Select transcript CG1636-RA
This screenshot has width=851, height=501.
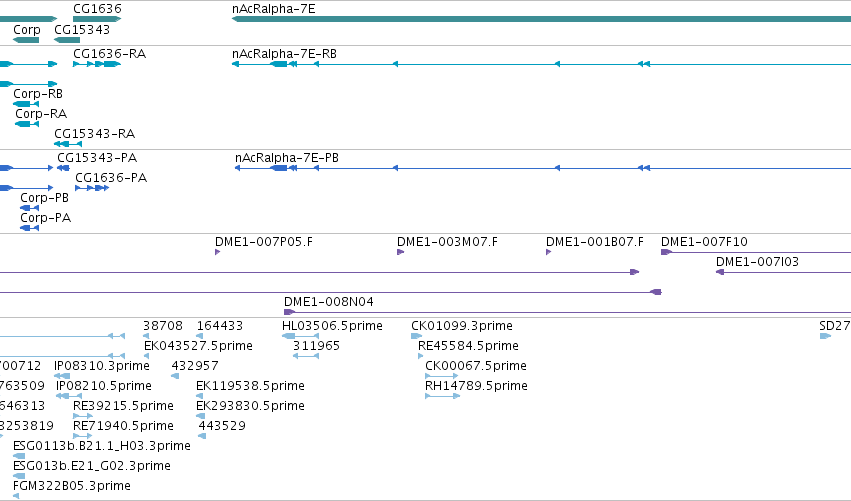pyautogui.click(x=110, y=54)
